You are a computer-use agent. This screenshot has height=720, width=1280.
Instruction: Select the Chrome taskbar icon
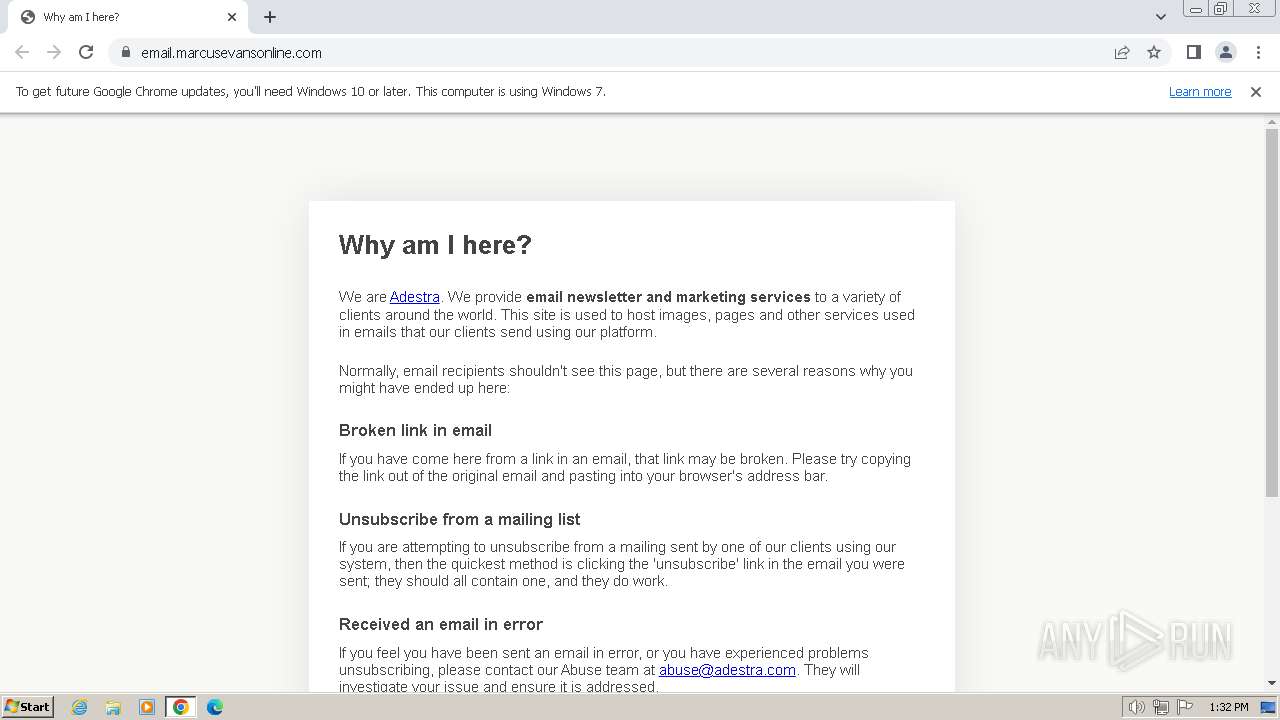pyautogui.click(x=181, y=707)
